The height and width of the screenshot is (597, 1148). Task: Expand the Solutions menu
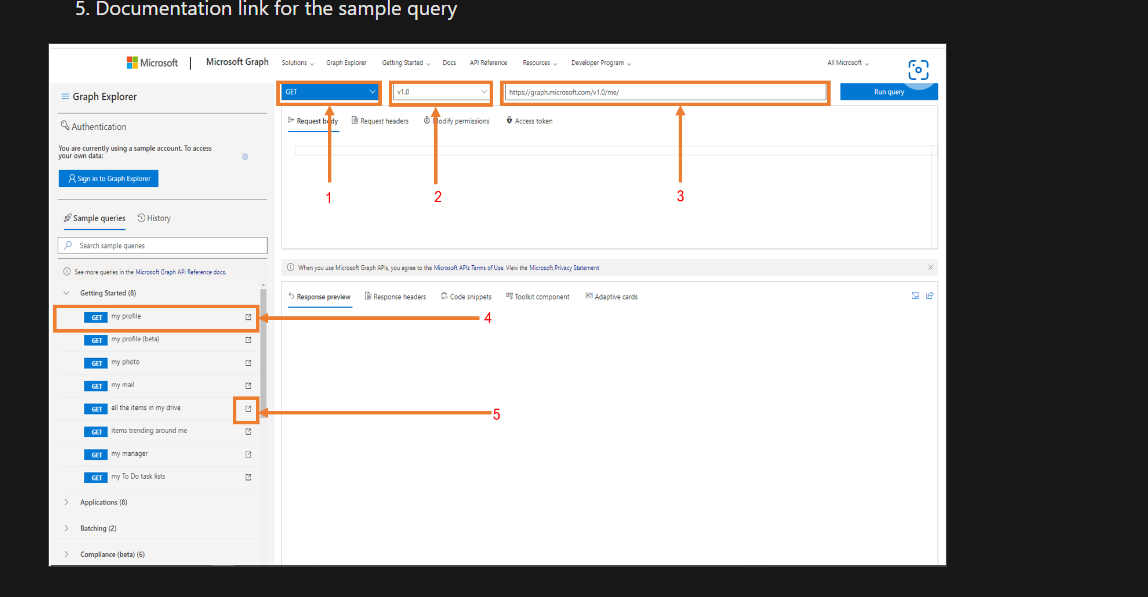297,63
